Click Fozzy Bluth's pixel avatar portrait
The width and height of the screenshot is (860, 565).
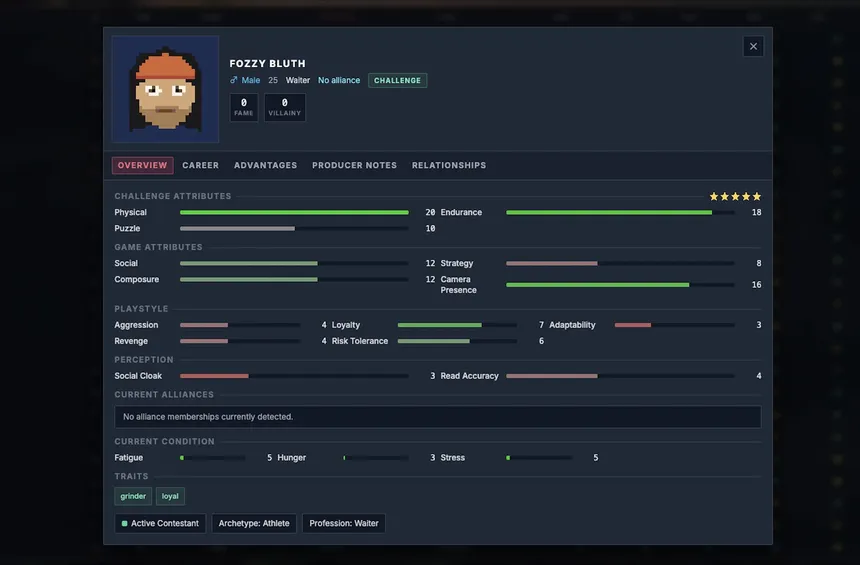pyautogui.click(x=165, y=89)
